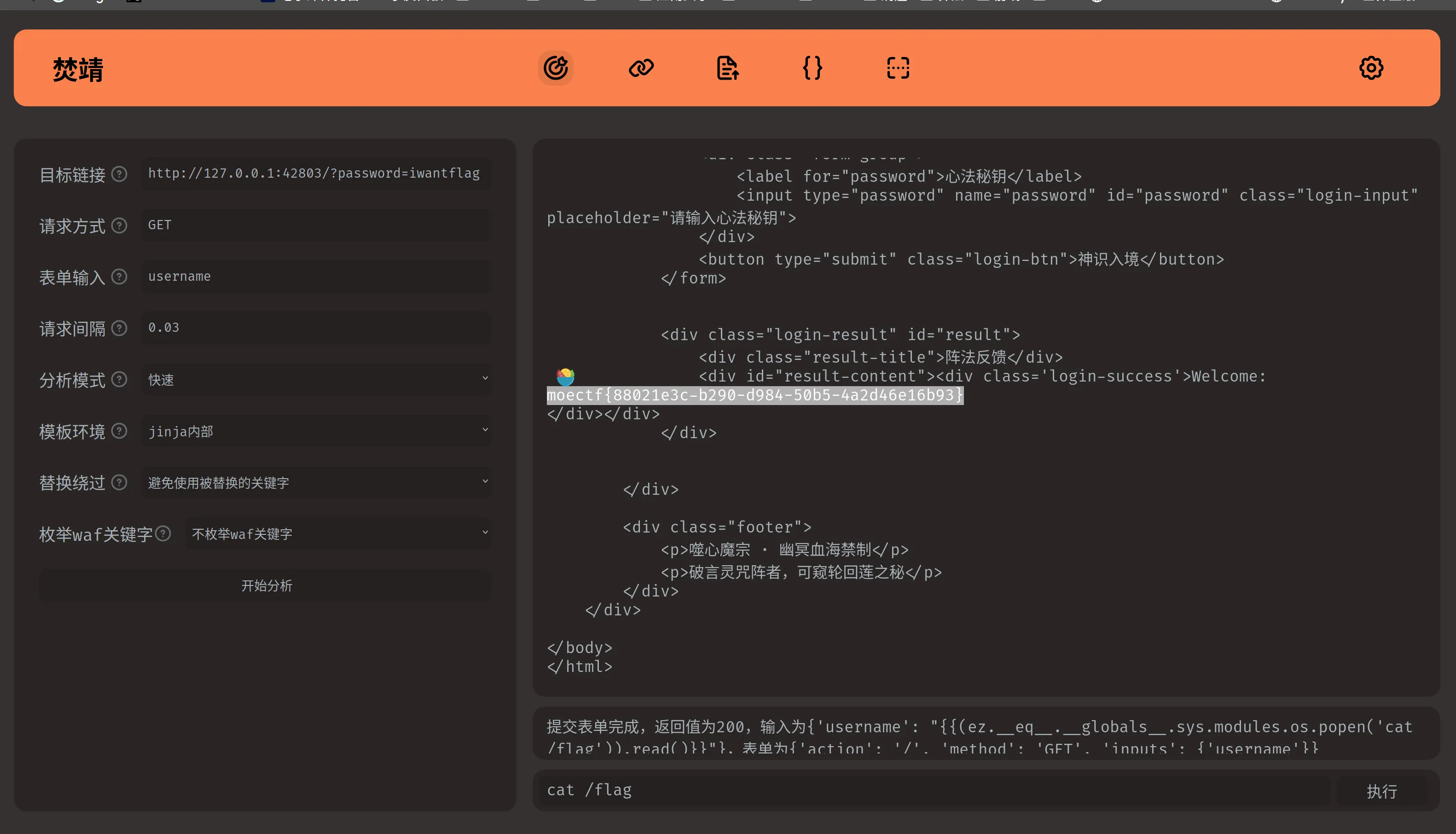Open the 模板环境 jinja内部 dropdown
Image resolution: width=1456 pixels, height=834 pixels.
point(316,431)
